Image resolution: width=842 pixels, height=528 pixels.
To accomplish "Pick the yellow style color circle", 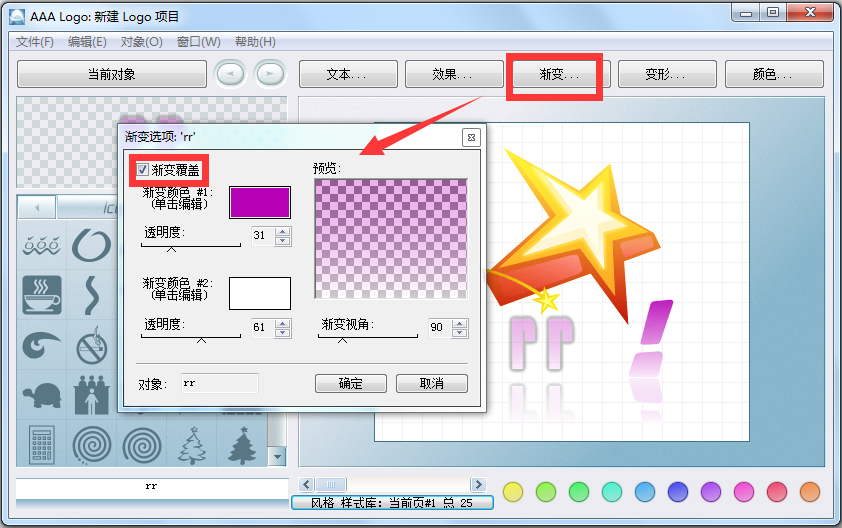I will pyautogui.click(x=513, y=491).
